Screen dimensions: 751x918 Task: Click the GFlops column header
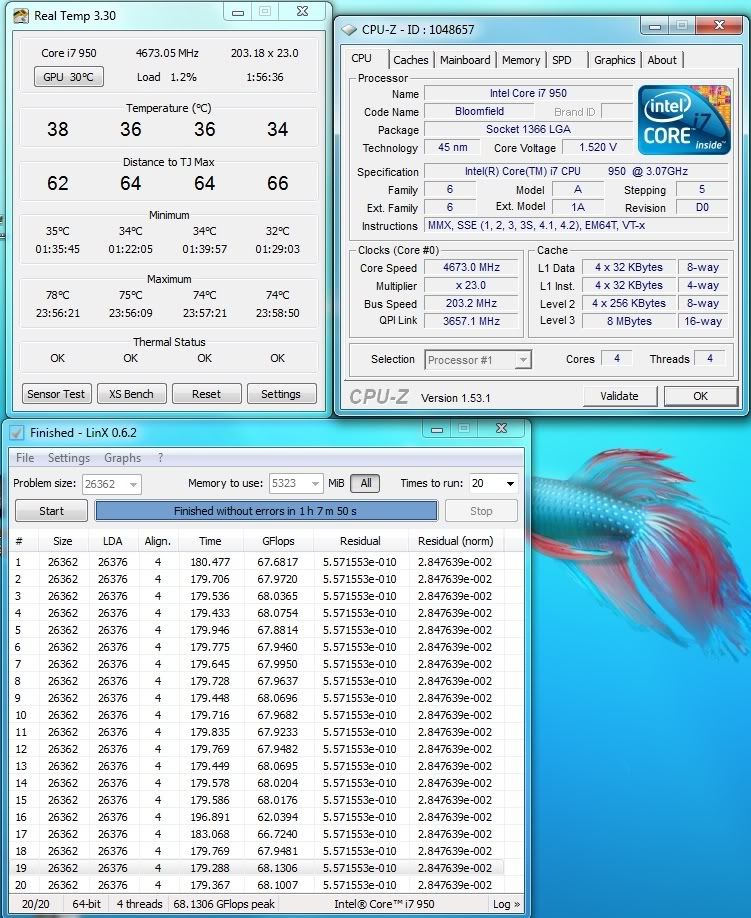(x=278, y=541)
